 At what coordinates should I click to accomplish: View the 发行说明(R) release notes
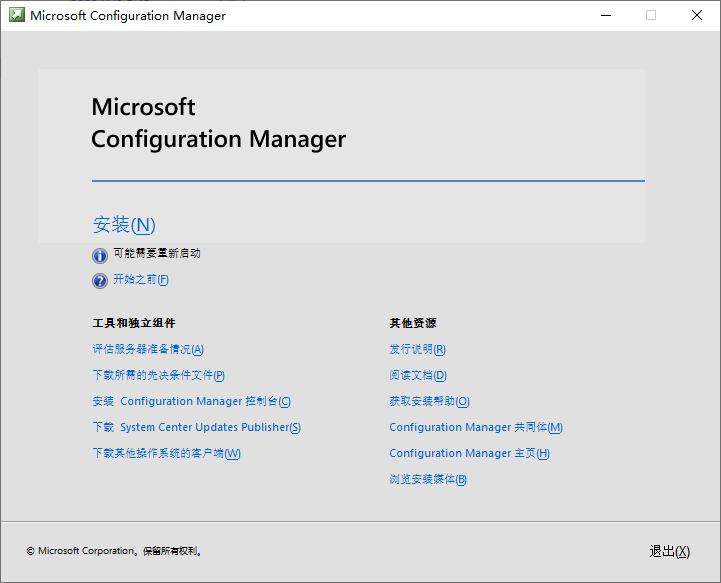417,349
